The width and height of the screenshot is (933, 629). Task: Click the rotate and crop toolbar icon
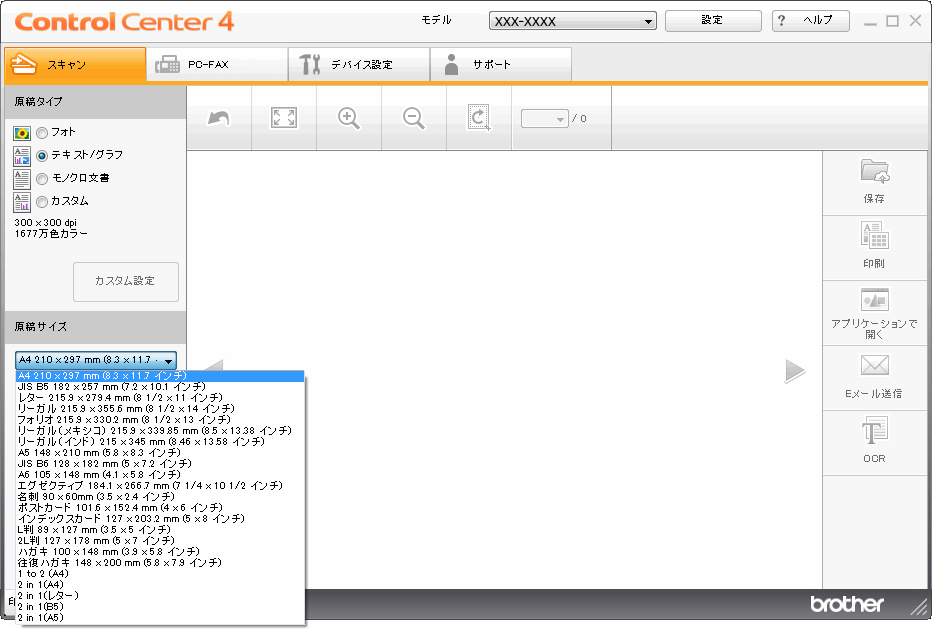[x=479, y=118]
